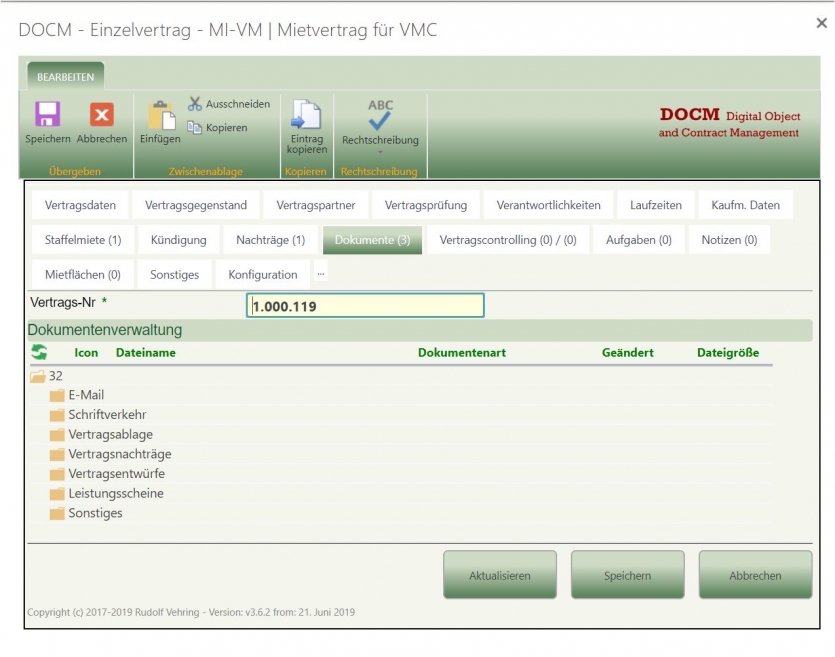Viewport: 835px width, 657px height.
Task: Open the Vertragspartner tab
Action: [316, 205]
